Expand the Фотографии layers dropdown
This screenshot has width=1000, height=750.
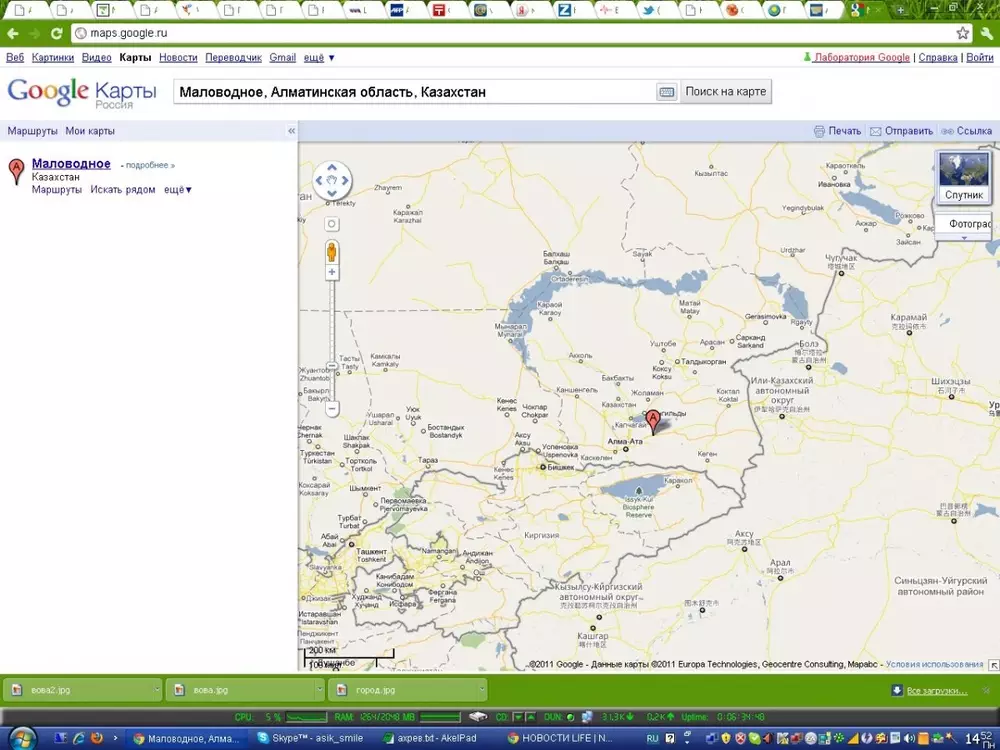[x=964, y=238]
